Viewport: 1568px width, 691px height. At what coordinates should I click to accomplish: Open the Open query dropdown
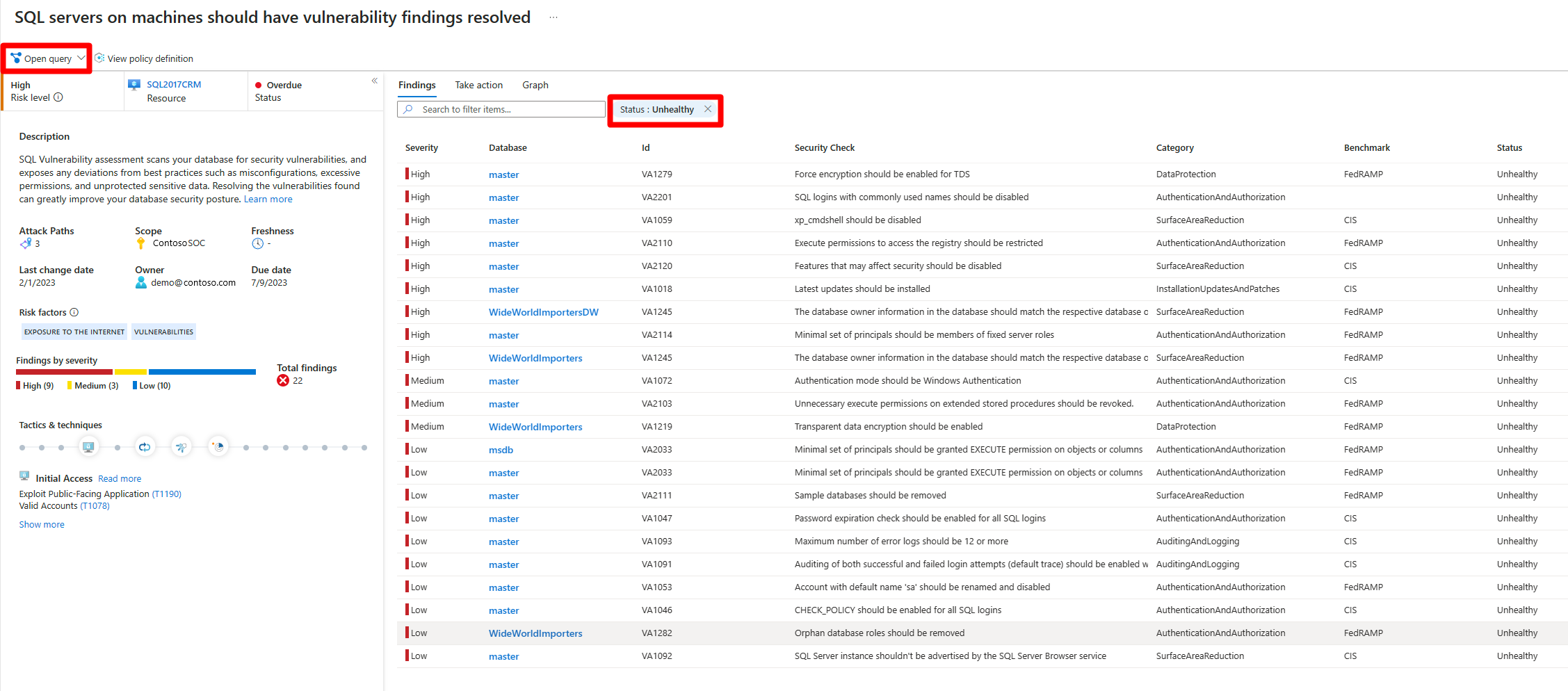(47, 58)
